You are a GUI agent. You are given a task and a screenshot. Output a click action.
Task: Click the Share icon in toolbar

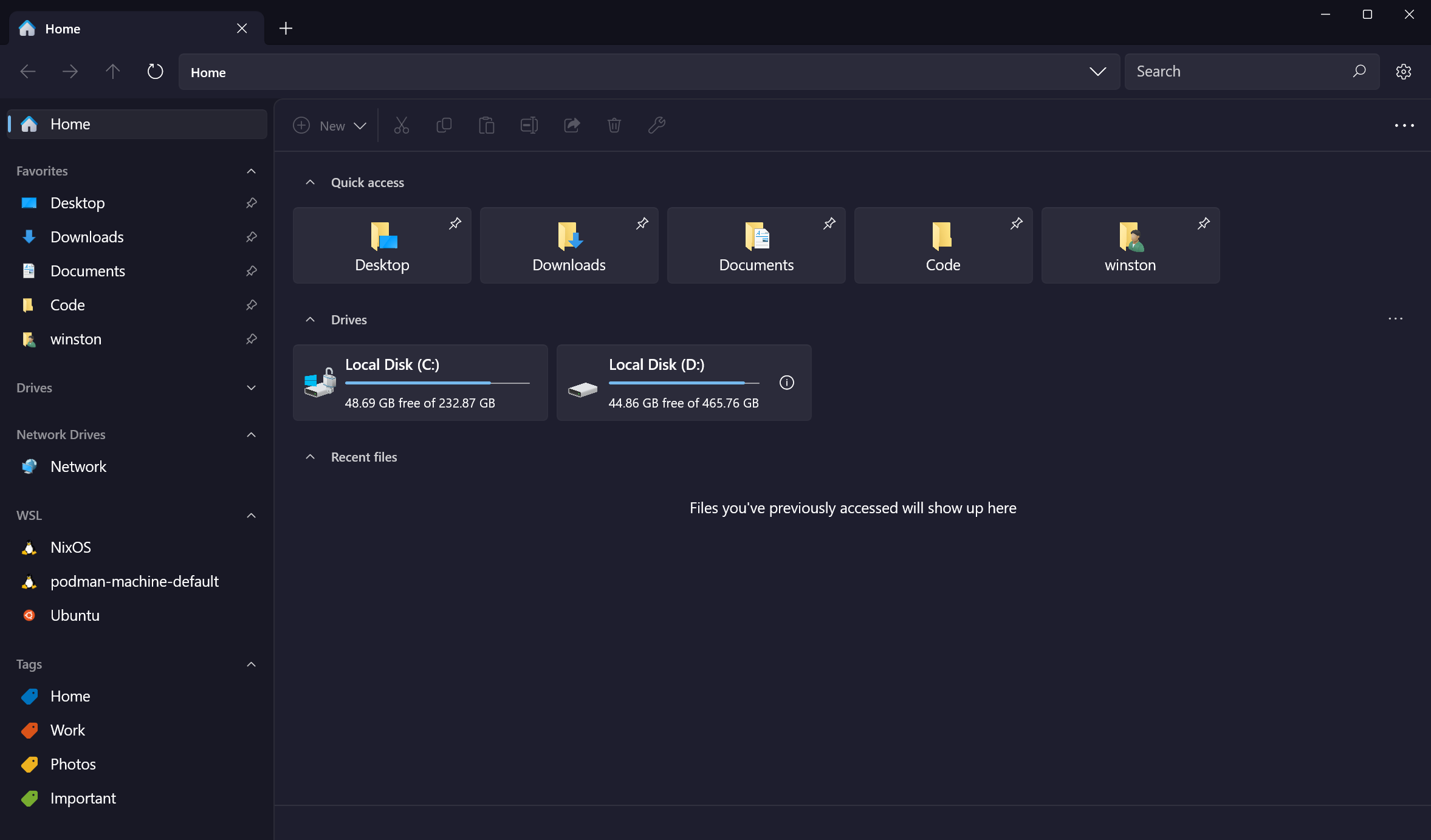pos(572,125)
